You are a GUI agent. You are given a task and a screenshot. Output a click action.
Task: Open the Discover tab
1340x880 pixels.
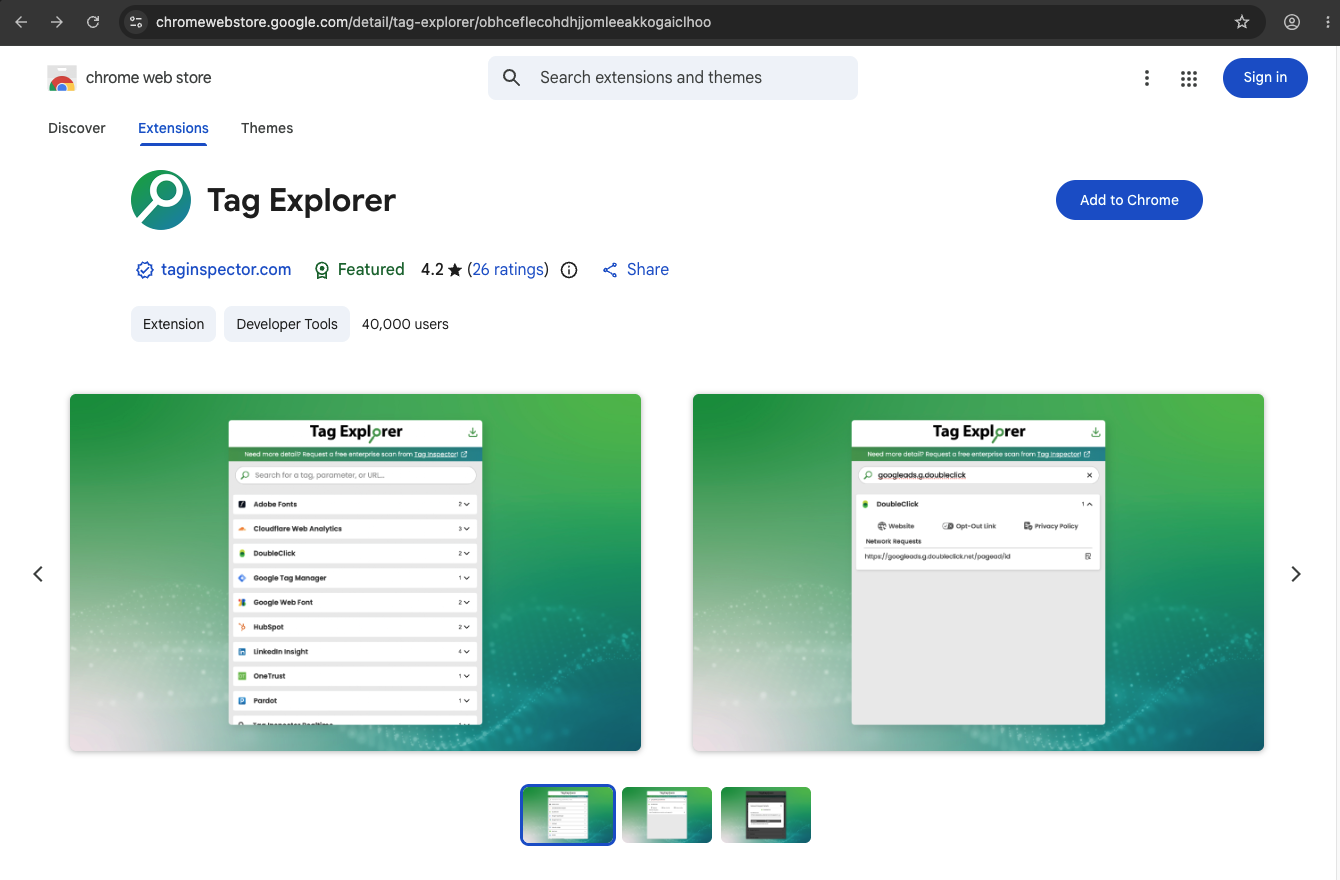(77, 128)
